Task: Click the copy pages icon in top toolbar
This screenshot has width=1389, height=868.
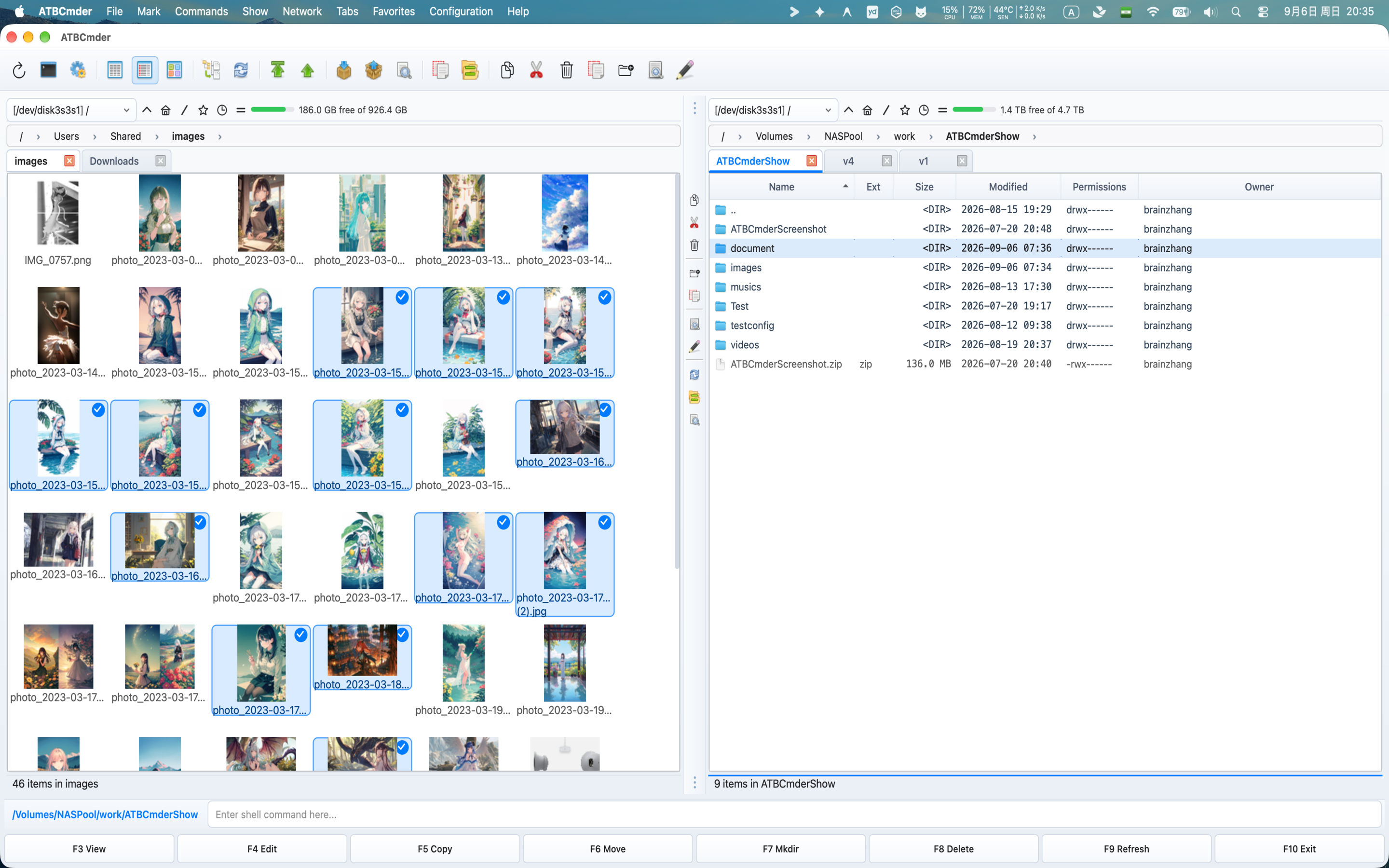Action: coord(507,70)
